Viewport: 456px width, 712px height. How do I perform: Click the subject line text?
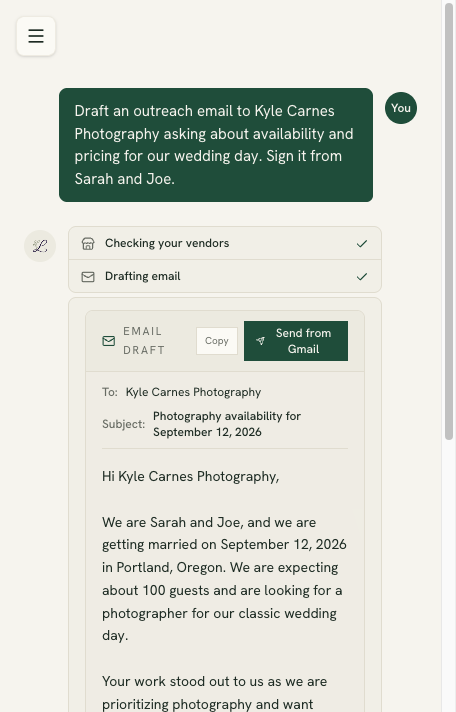tap(227, 424)
